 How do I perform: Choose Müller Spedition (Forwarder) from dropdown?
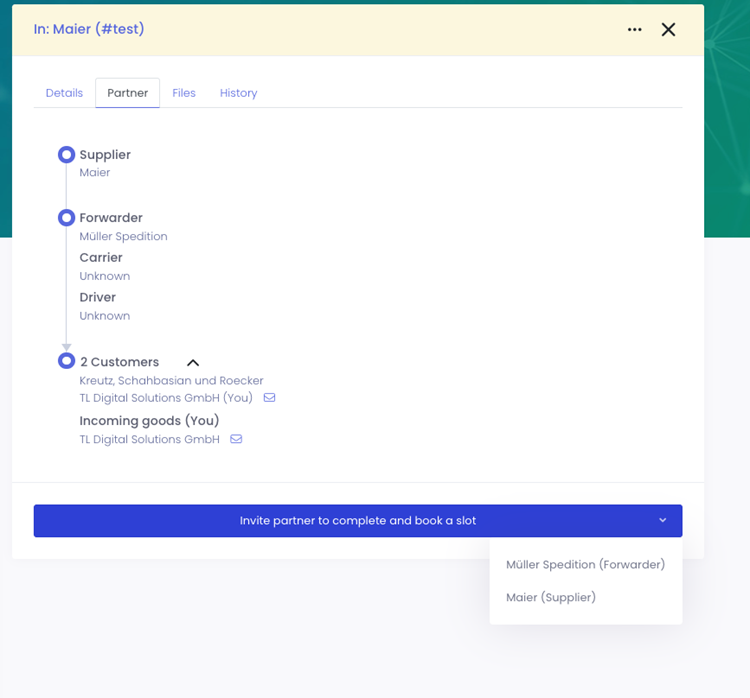tap(585, 564)
